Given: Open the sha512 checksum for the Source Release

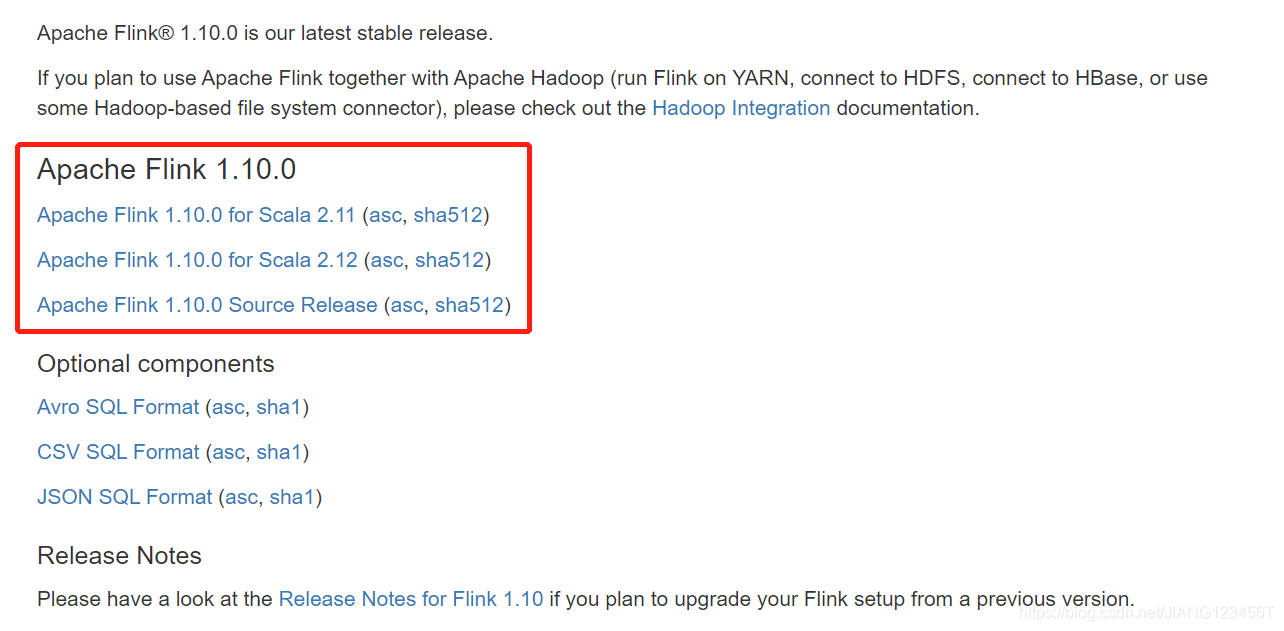Looking at the screenshot, I should [x=469, y=305].
